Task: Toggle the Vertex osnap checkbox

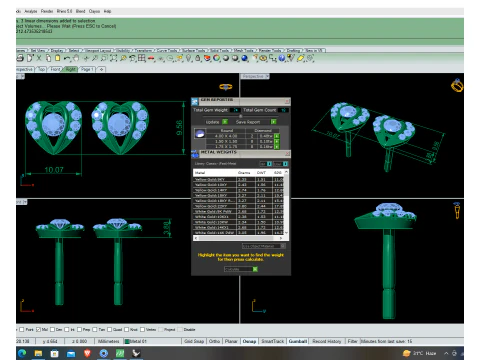Action: [x=142, y=330]
